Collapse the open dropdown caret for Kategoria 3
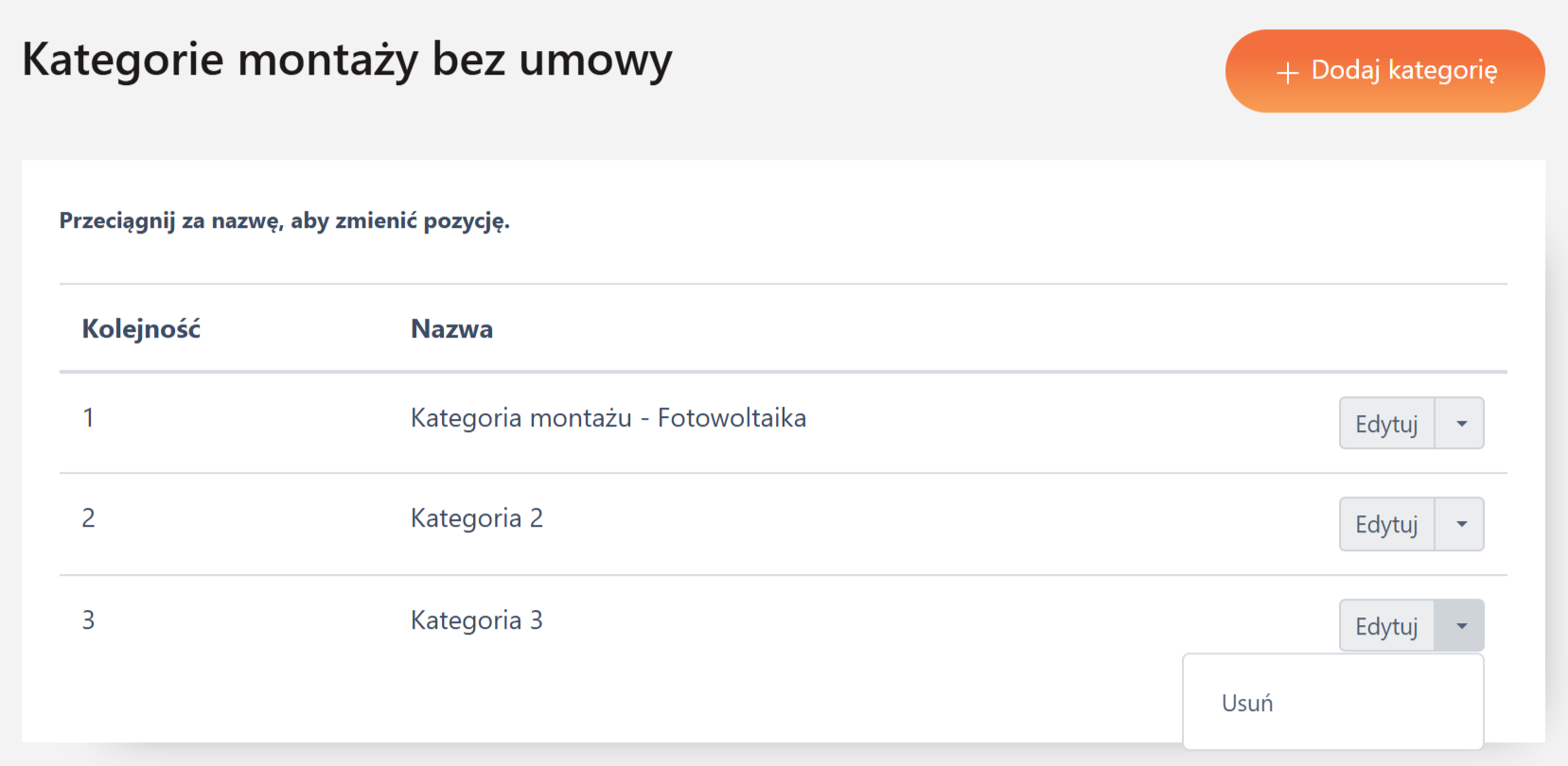1568x766 pixels. click(x=1461, y=626)
